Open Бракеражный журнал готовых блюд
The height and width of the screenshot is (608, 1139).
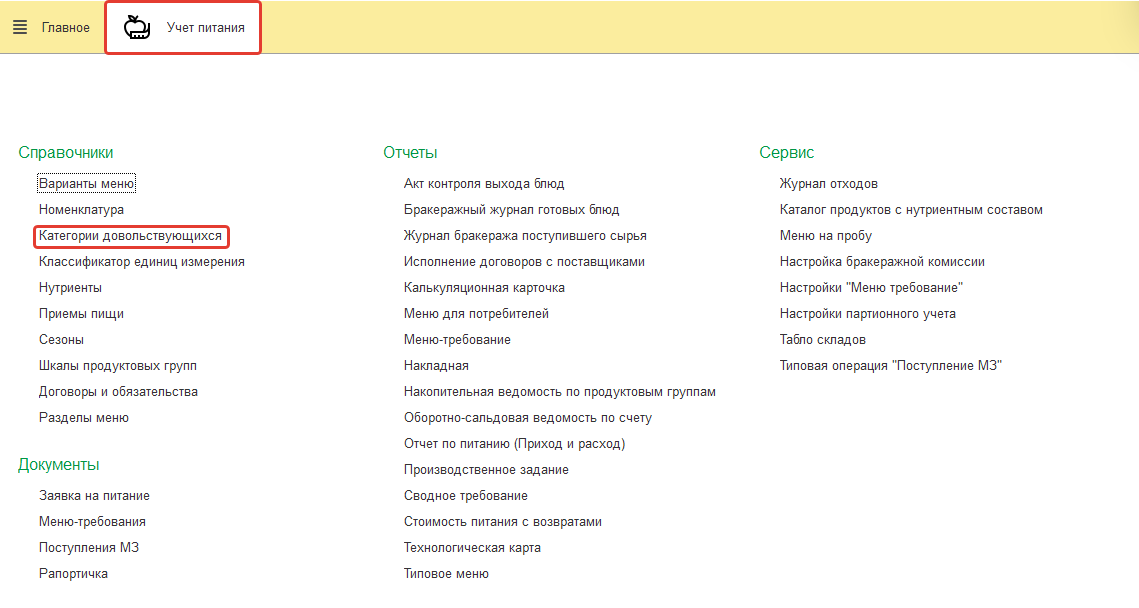tap(511, 210)
